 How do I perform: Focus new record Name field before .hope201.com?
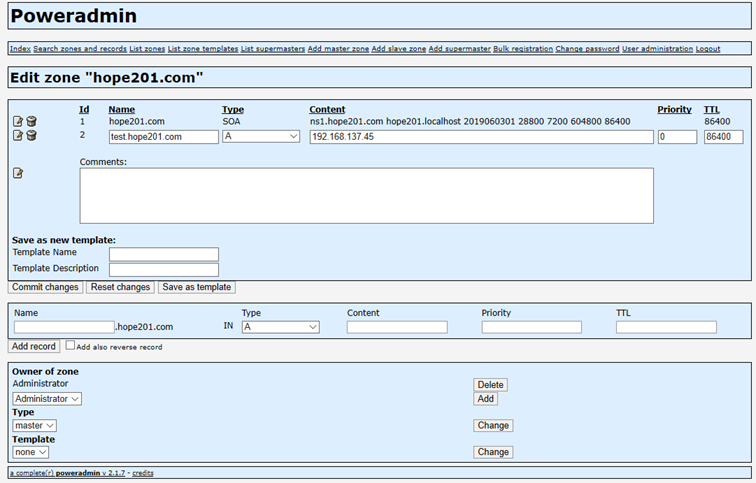point(64,327)
